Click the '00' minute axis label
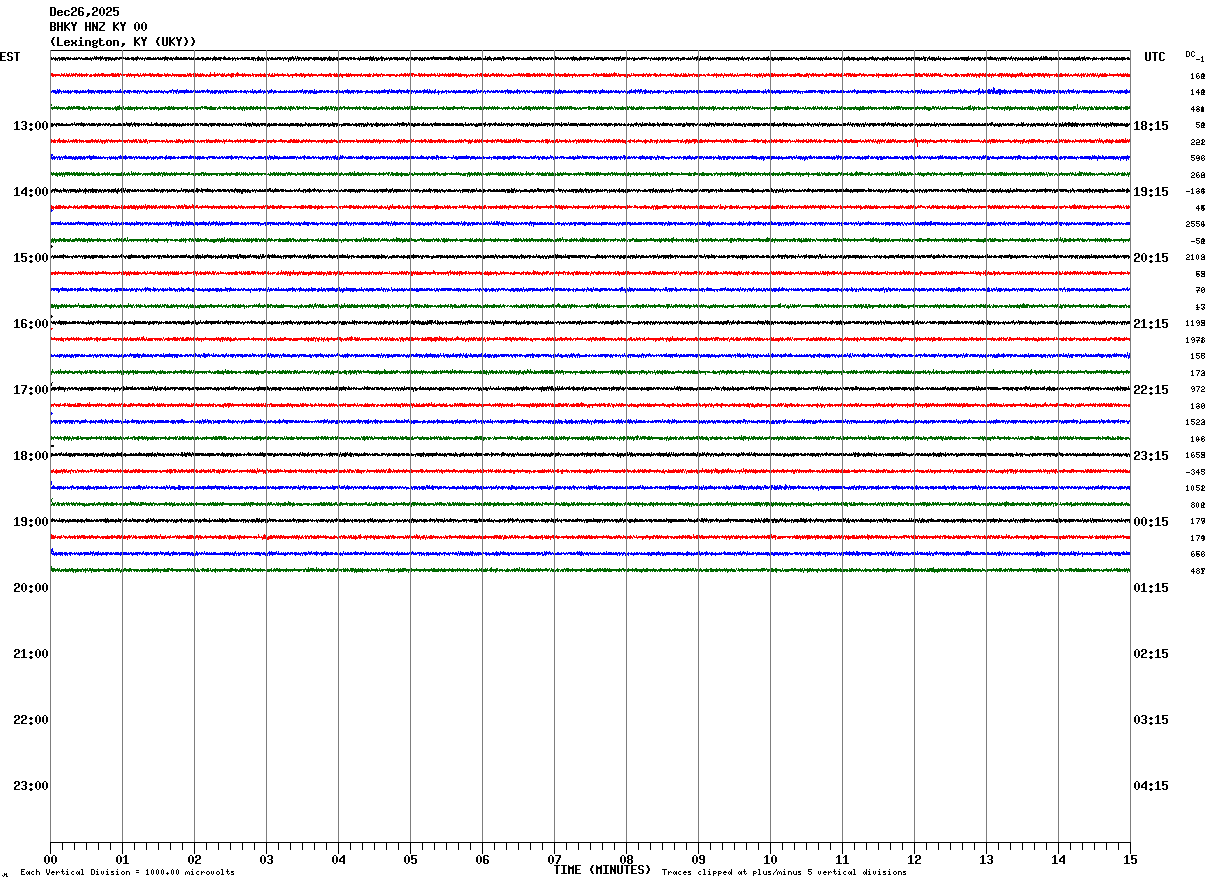Image resolution: width=1210 pixels, height=886 pixels. (50, 860)
